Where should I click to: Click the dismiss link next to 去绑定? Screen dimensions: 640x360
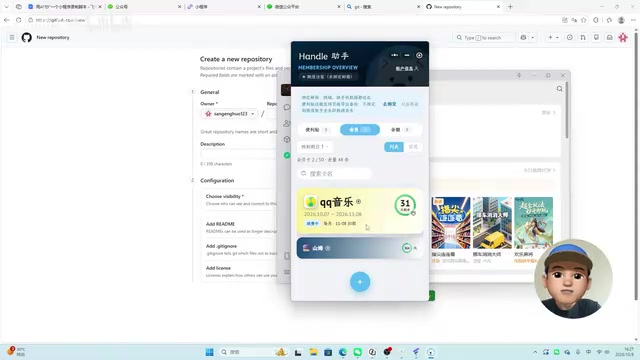410,104
